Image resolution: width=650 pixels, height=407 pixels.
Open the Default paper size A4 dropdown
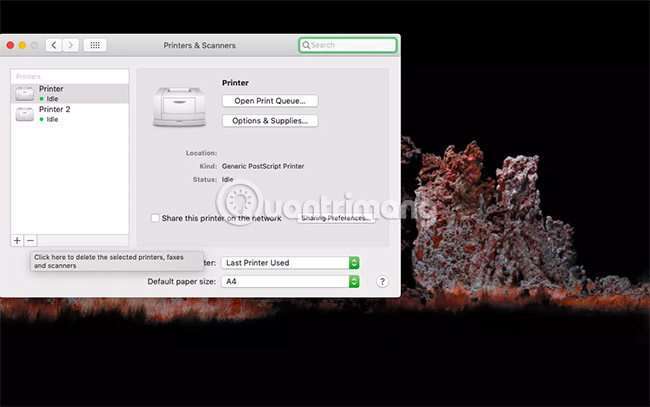[290, 281]
